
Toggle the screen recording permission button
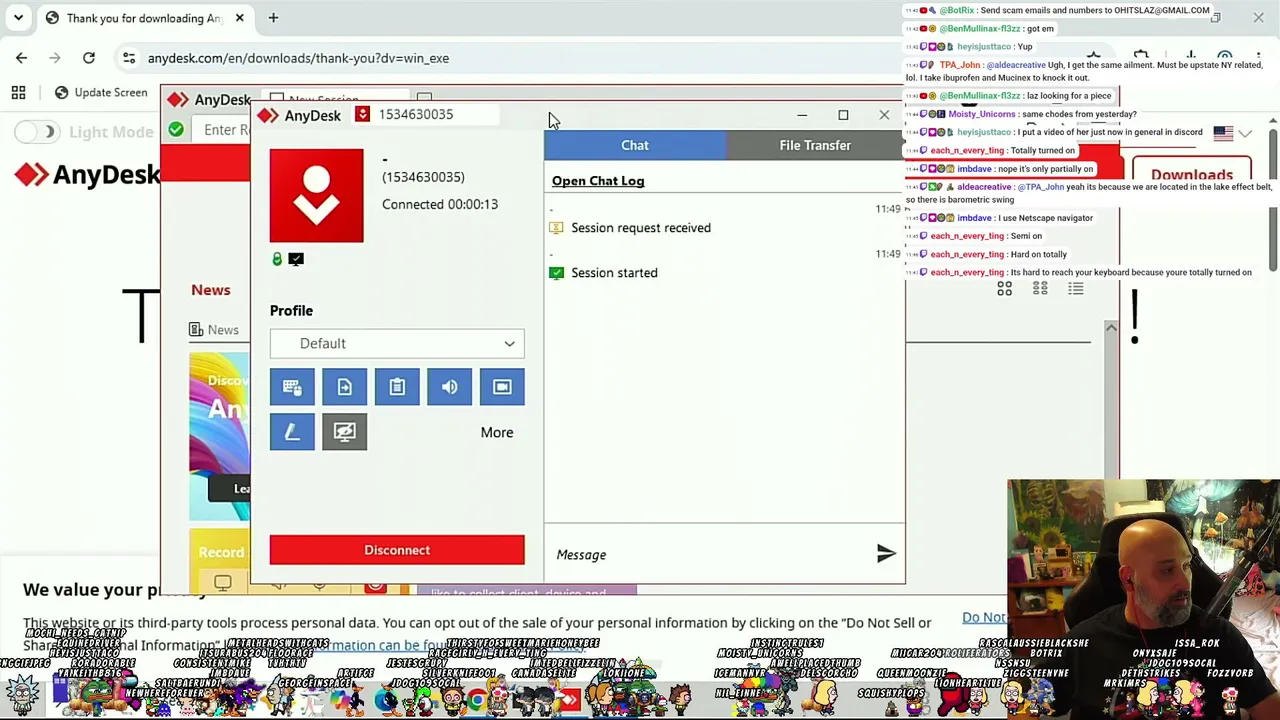[x=502, y=387]
